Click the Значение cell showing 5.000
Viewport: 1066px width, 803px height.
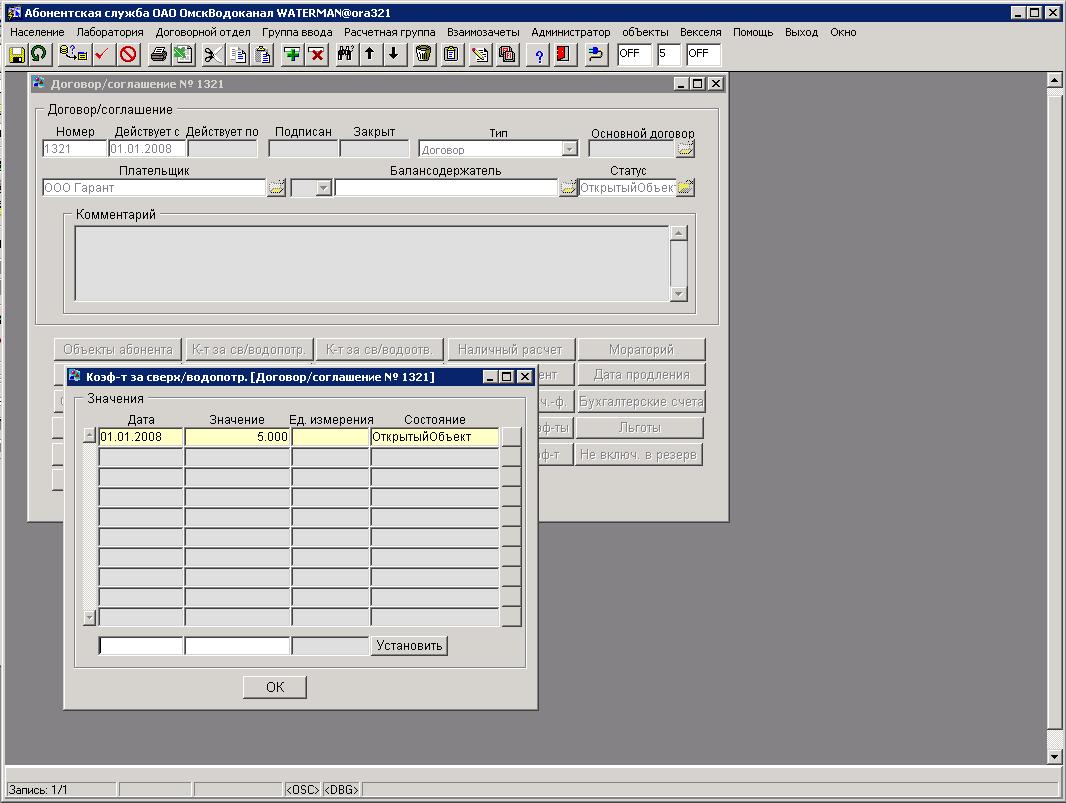pyautogui.click(x=237, y=437)
